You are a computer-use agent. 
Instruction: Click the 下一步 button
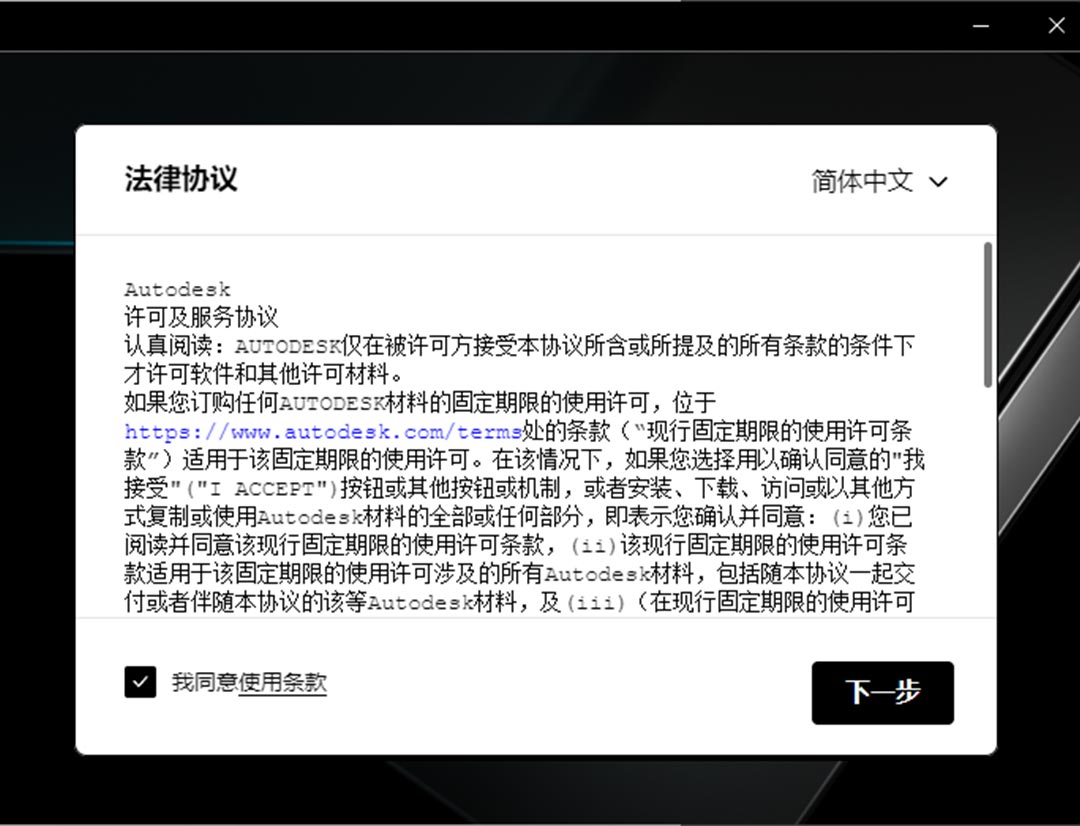tap(882, 692)
